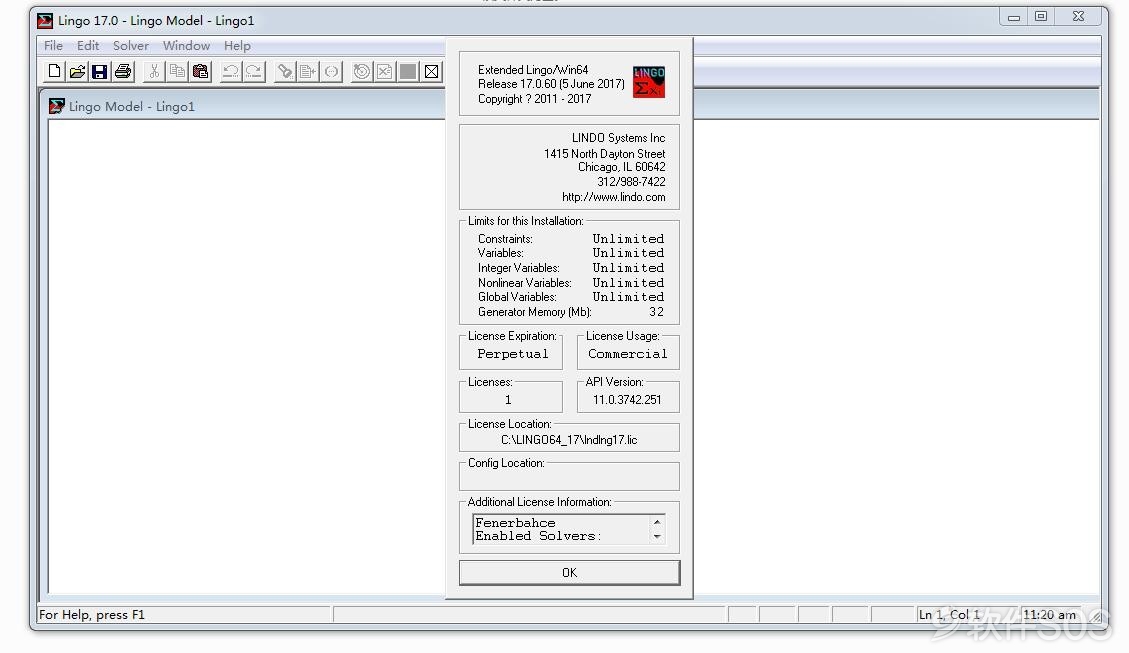Viewport: 1129px width, 653px height.
Task: Click the Solve bullseye icon
Action: click(x=362, y=71)
